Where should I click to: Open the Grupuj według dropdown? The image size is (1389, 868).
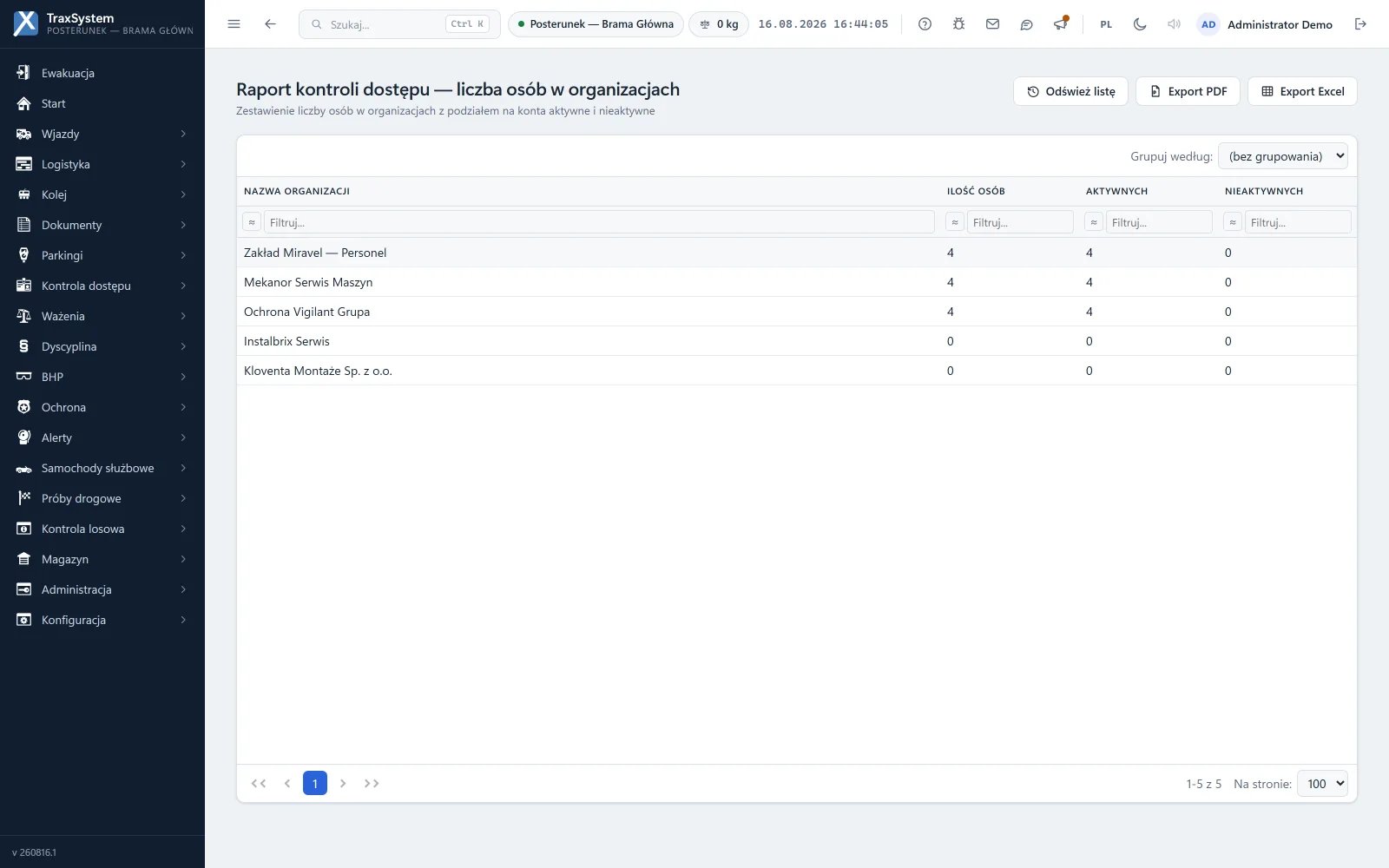coord(1284,156)
